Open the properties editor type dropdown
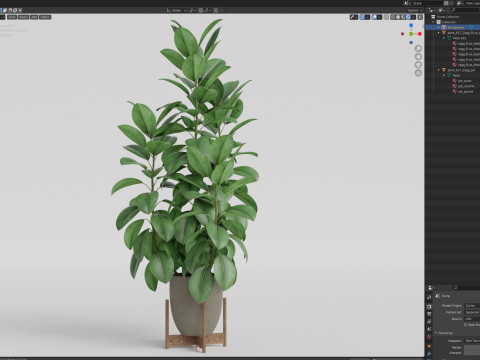Image resolution: width=480 pixels, height=360 pixels. point(431,287)
